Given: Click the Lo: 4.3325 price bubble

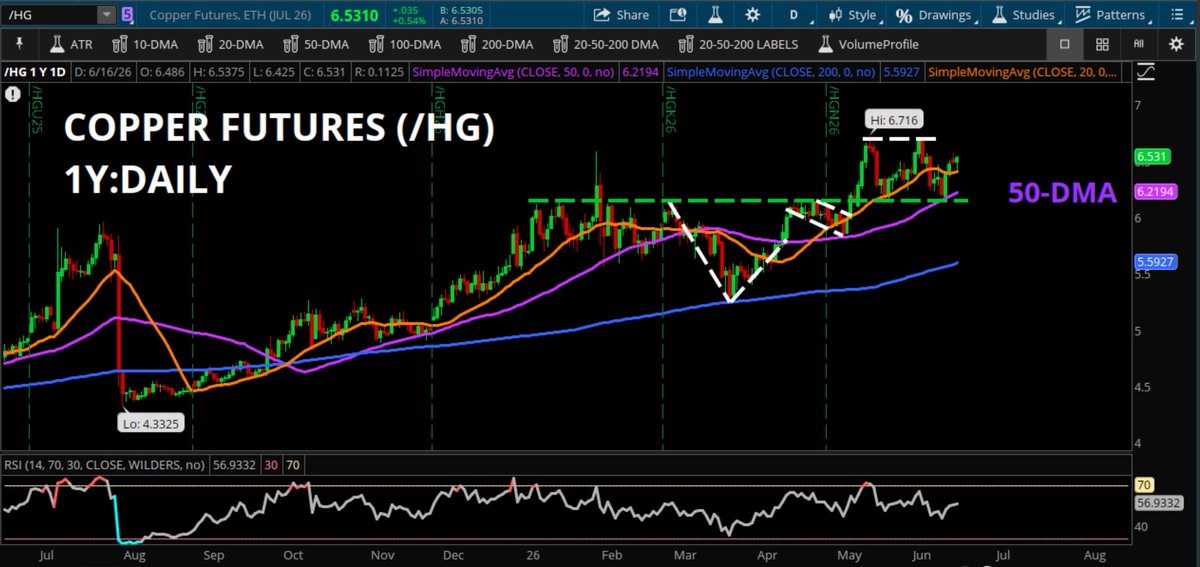Looking at the screenshot, I should coord(153,425).
